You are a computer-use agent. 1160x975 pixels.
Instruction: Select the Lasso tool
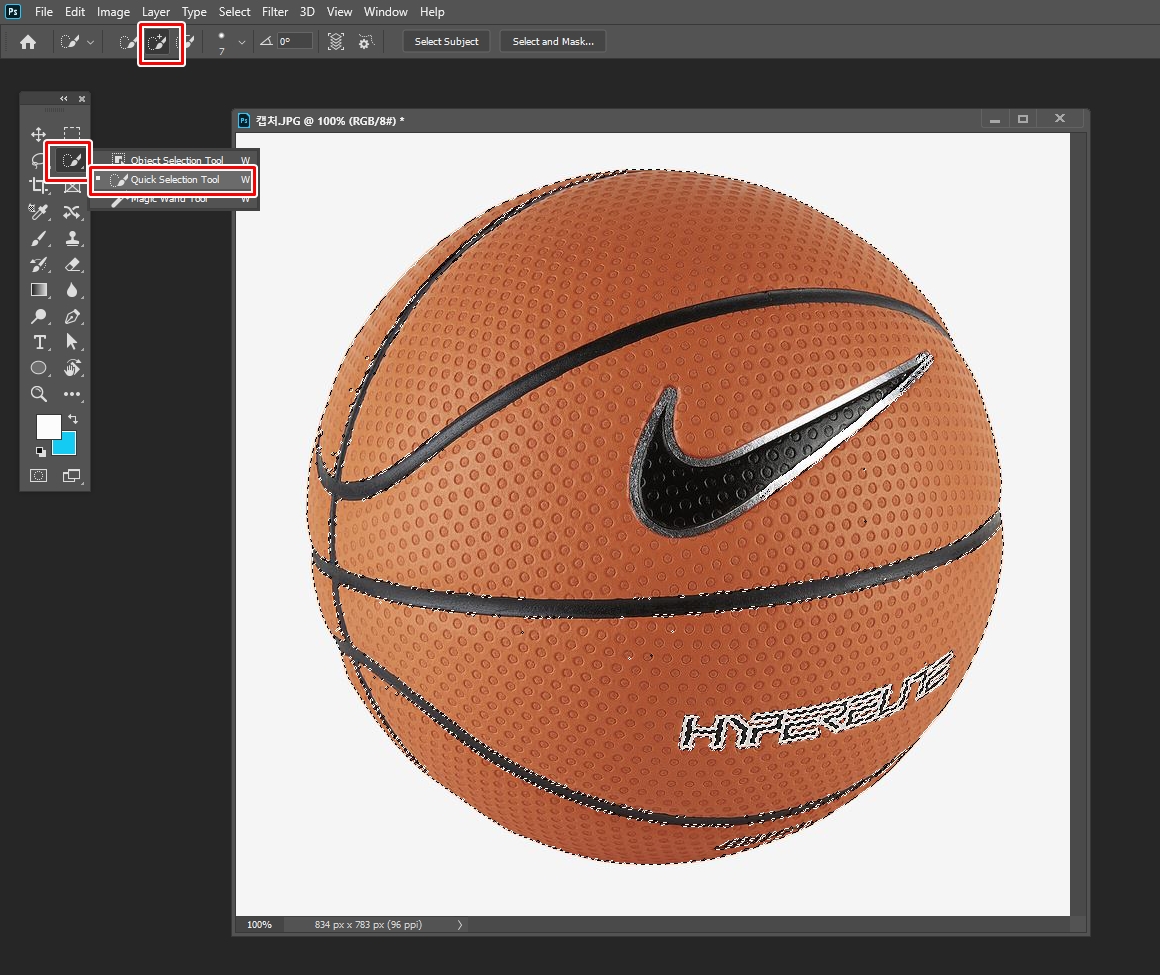[x=37, y=161]
